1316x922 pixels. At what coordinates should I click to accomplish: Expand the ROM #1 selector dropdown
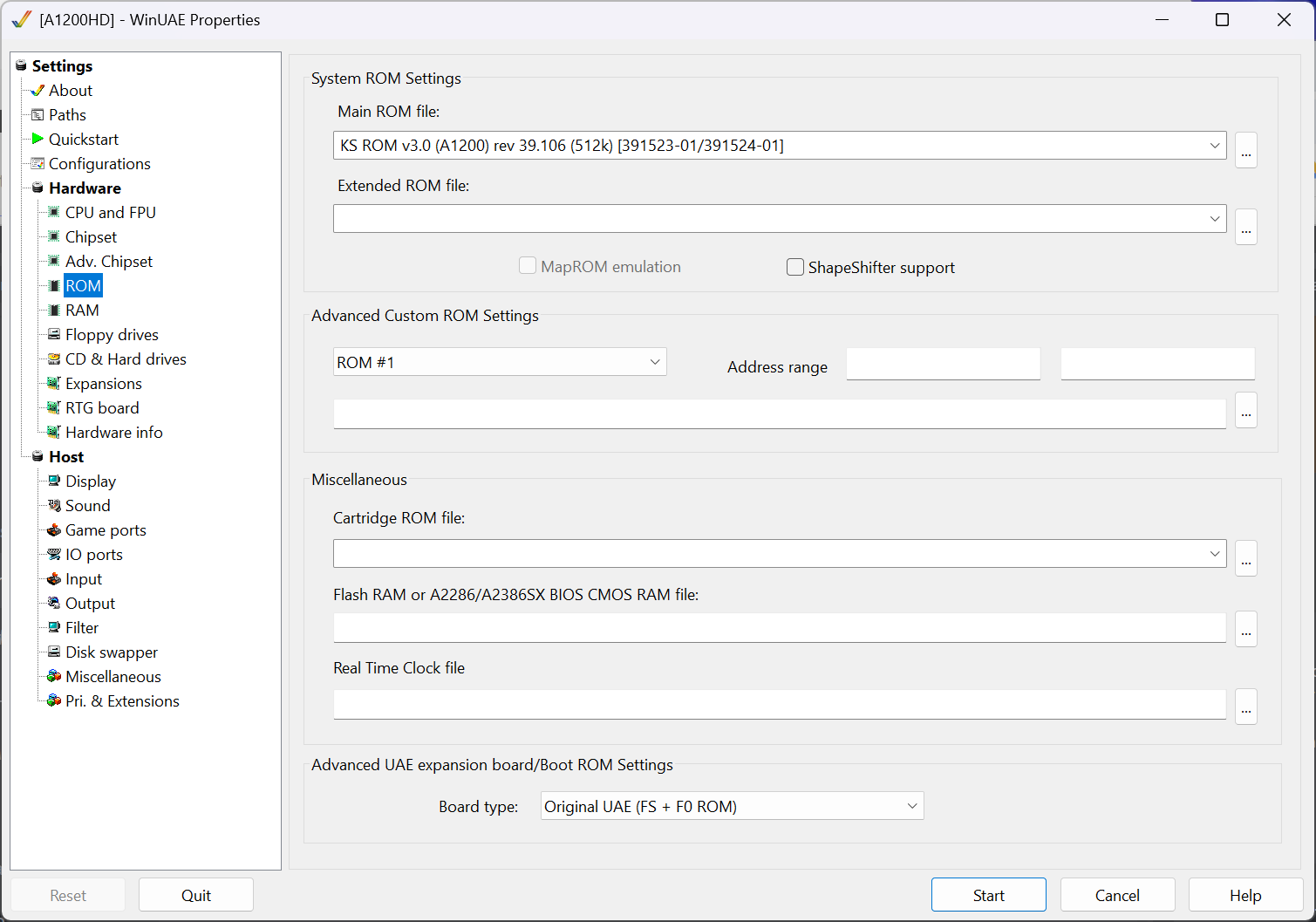click(654, 362)
